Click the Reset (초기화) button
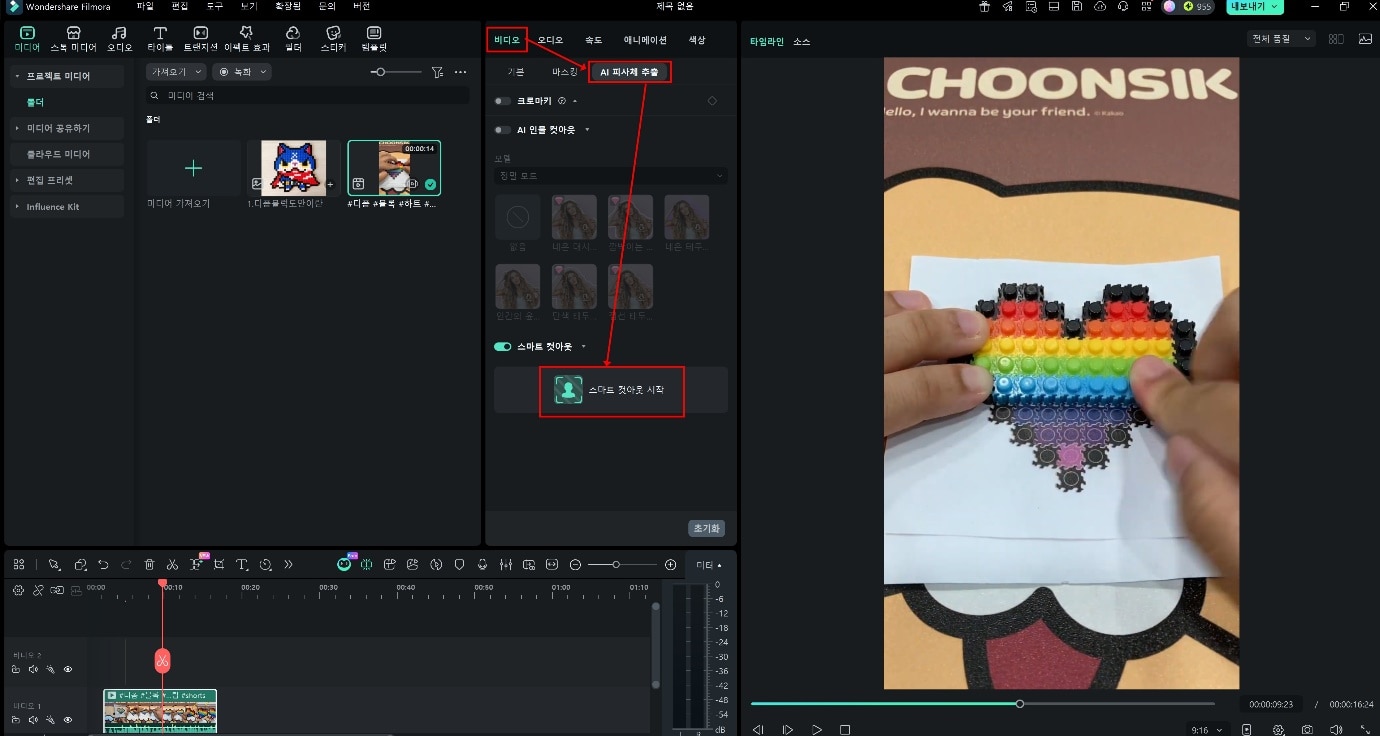The width and height of the screenshot is (1380, 736). (706, 528)
